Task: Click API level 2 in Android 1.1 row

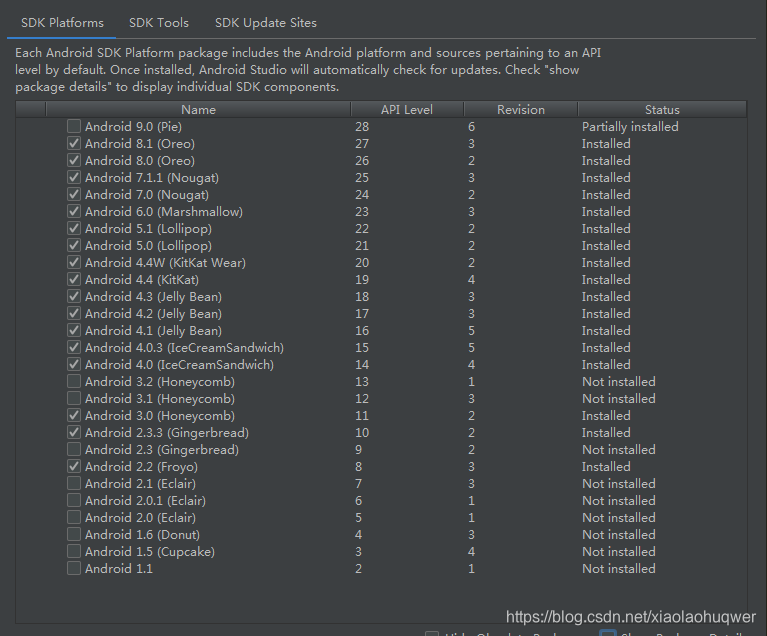Action: (x=359, y=568)
